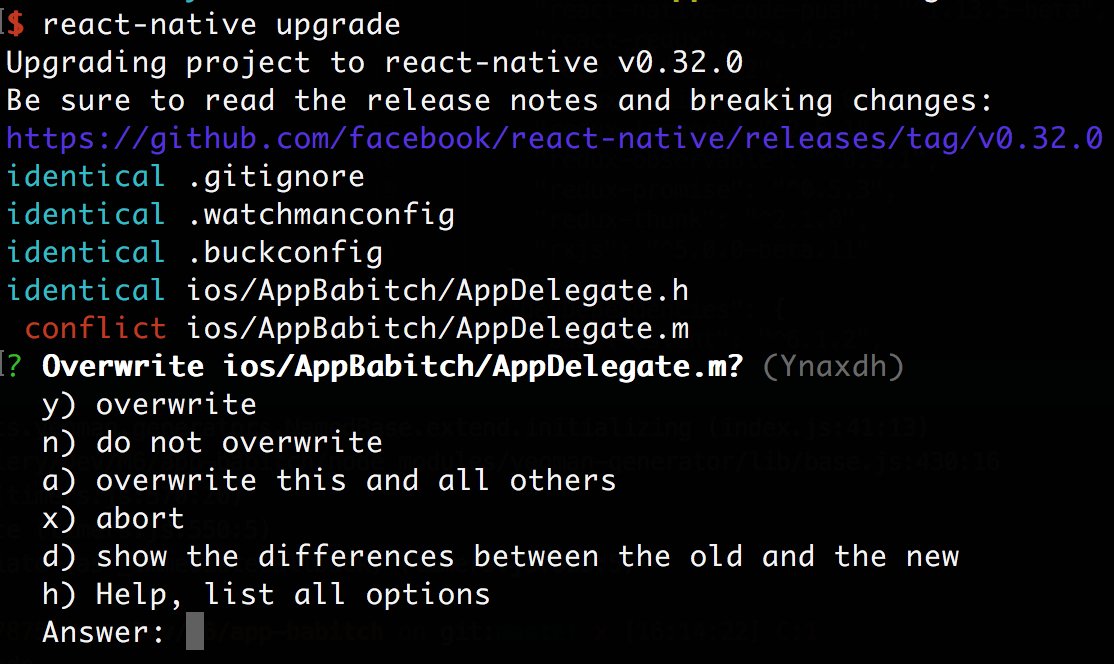Click the green question mark indicator

pyautogui.click(x=13, y=366)
